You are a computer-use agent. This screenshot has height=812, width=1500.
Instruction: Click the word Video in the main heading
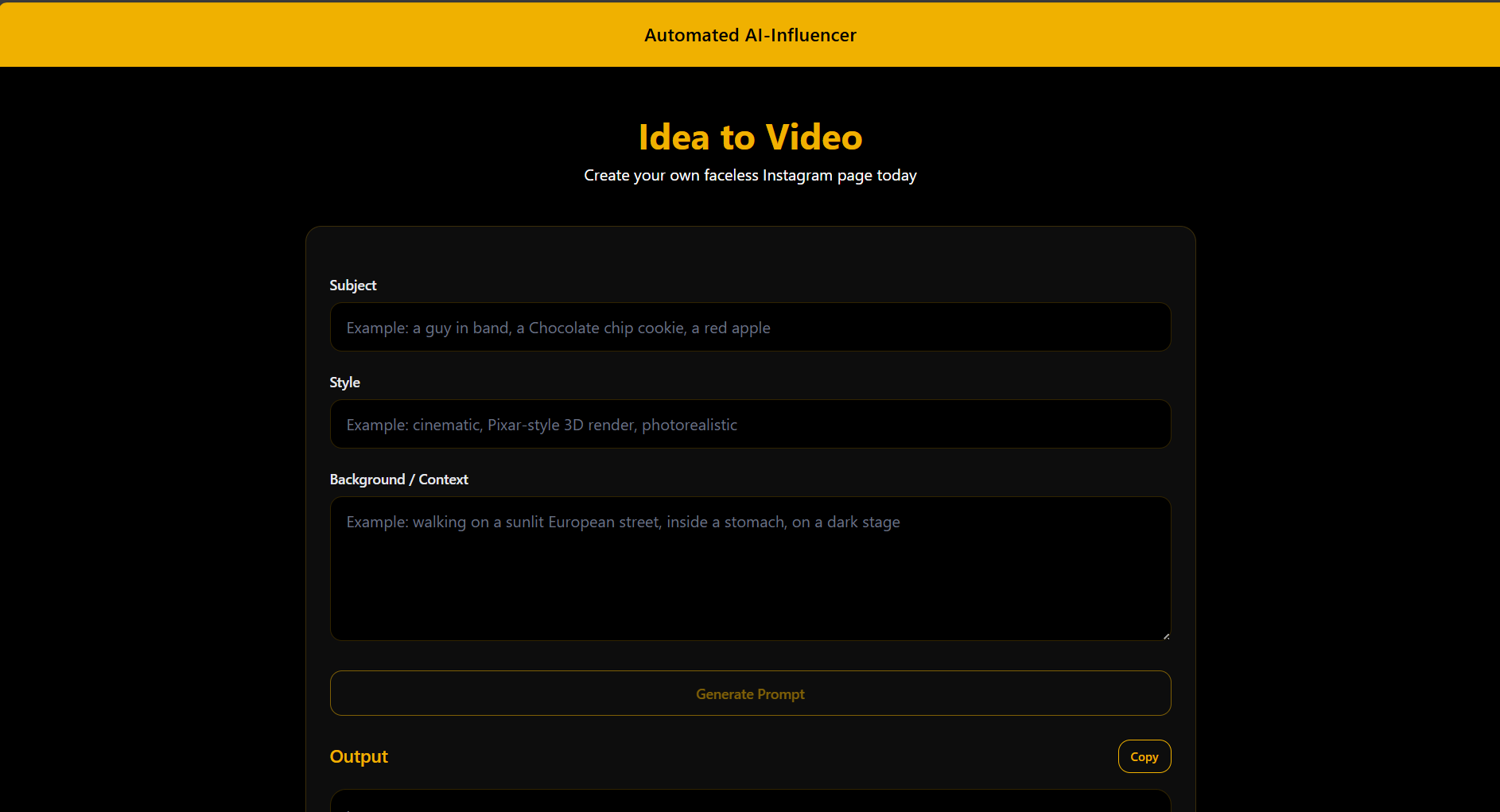814,138
